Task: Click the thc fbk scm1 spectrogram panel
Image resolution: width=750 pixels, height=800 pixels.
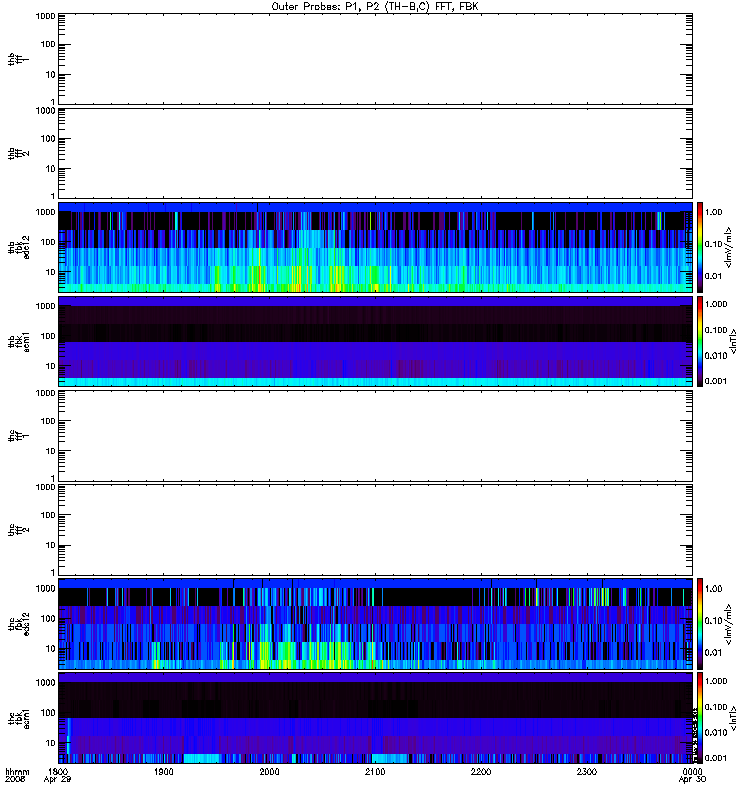Action: coord(375,718)
